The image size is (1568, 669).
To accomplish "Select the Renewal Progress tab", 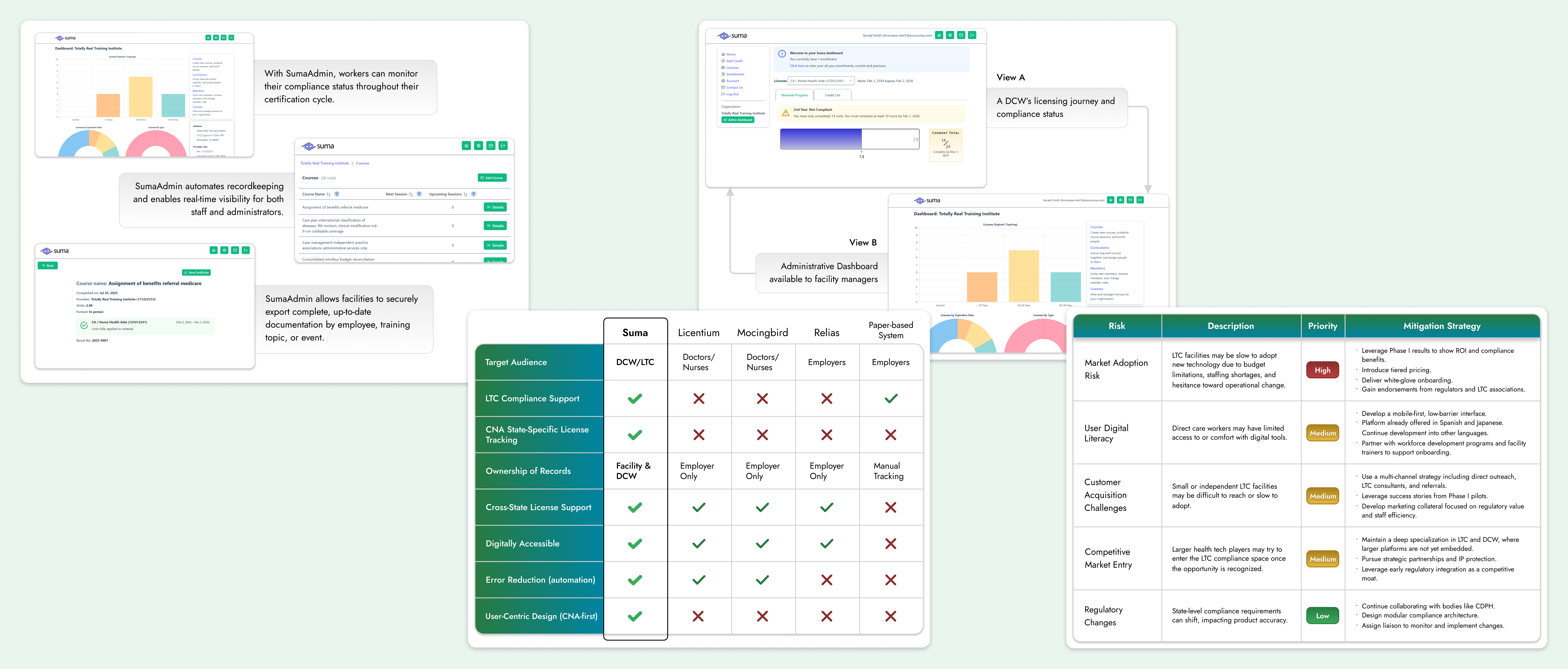I will click(x=794, y=95).
